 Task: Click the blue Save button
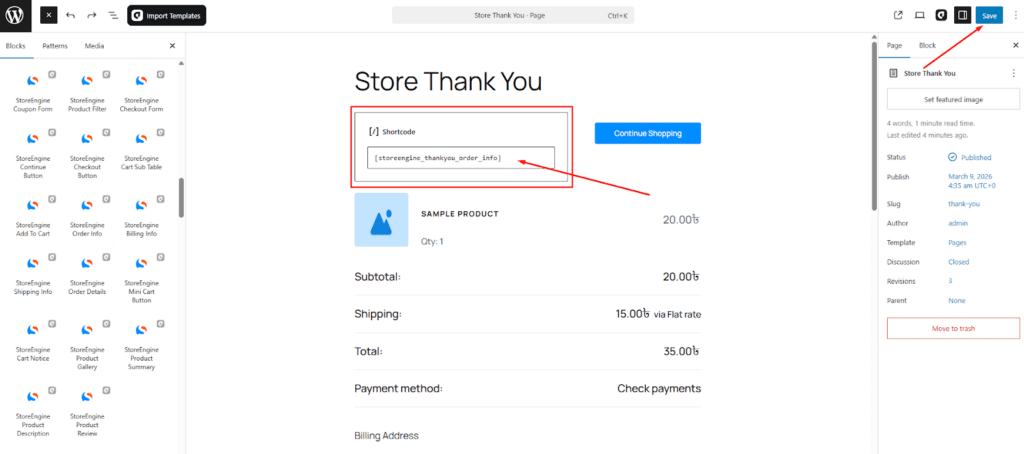(x=989, y=15)
